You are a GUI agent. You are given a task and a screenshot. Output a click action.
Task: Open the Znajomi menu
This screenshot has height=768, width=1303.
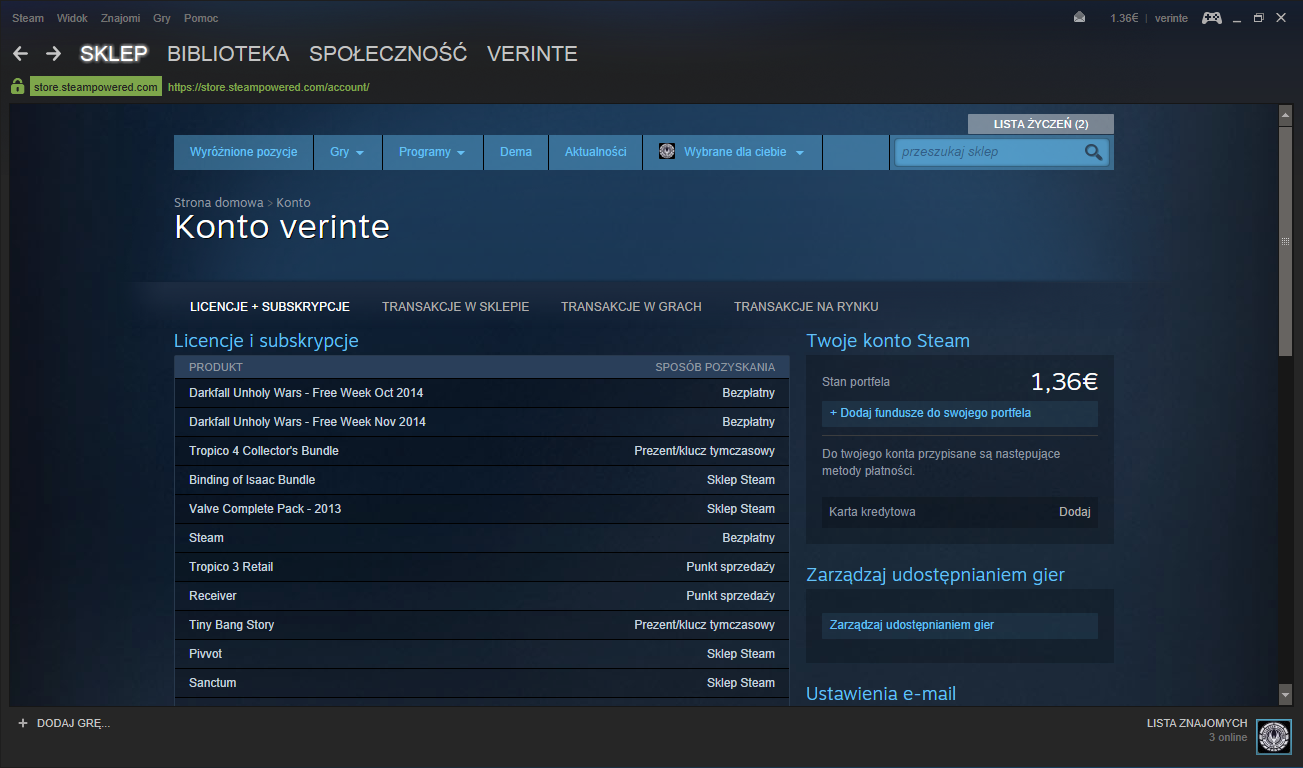[120, 18]
